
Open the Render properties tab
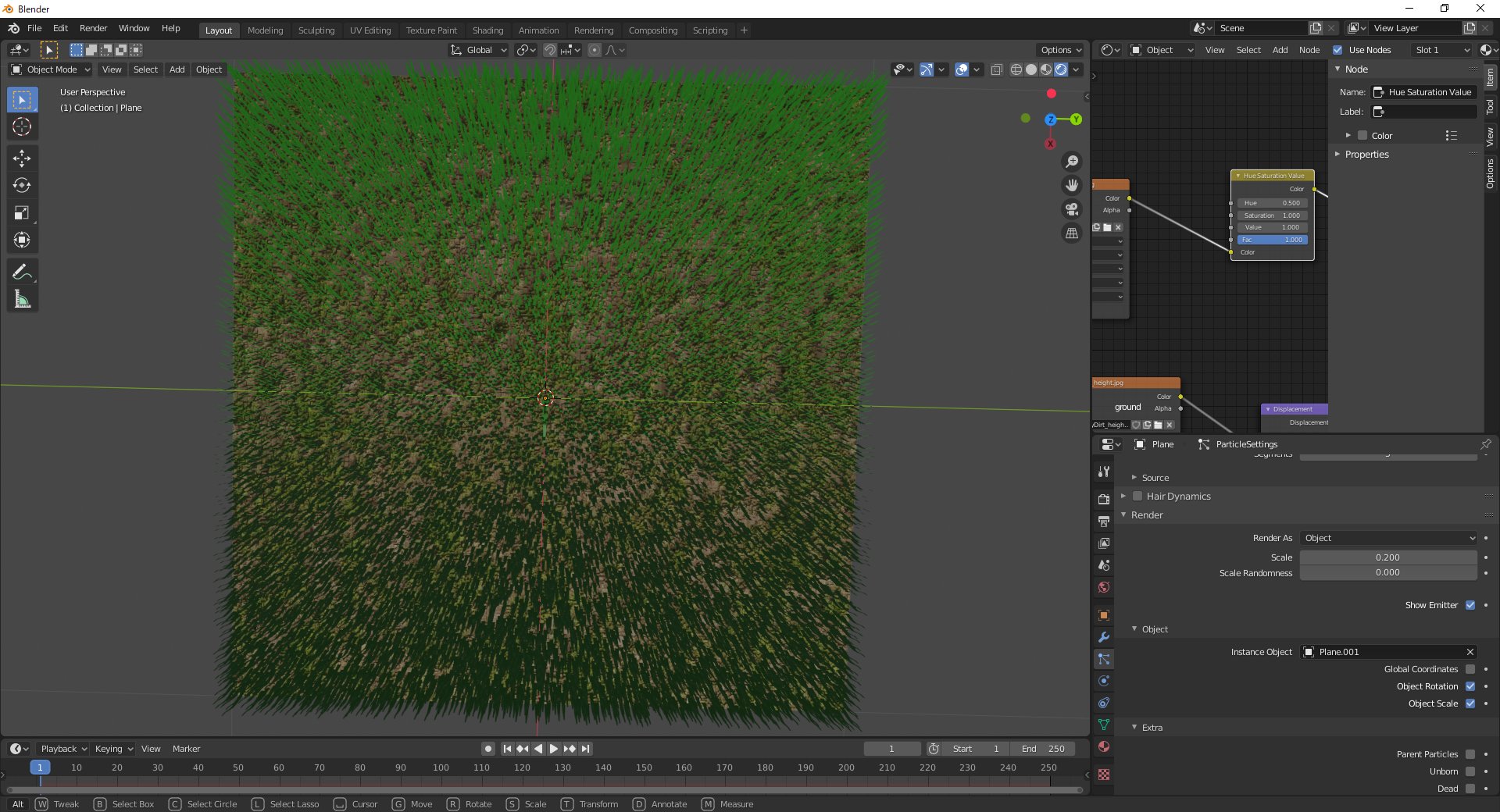tap(1104, 499)
